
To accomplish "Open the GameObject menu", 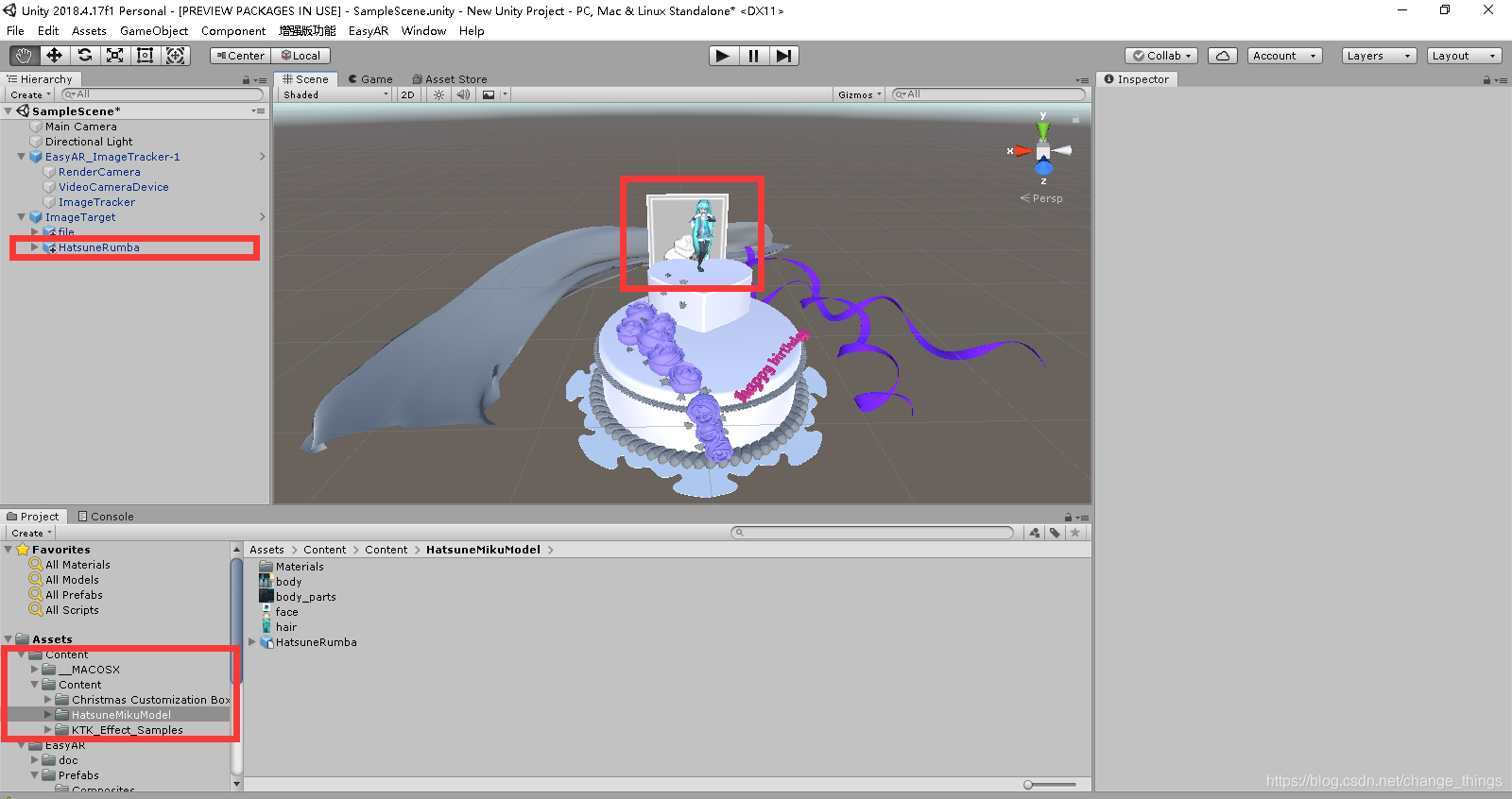I will (154, 30).
